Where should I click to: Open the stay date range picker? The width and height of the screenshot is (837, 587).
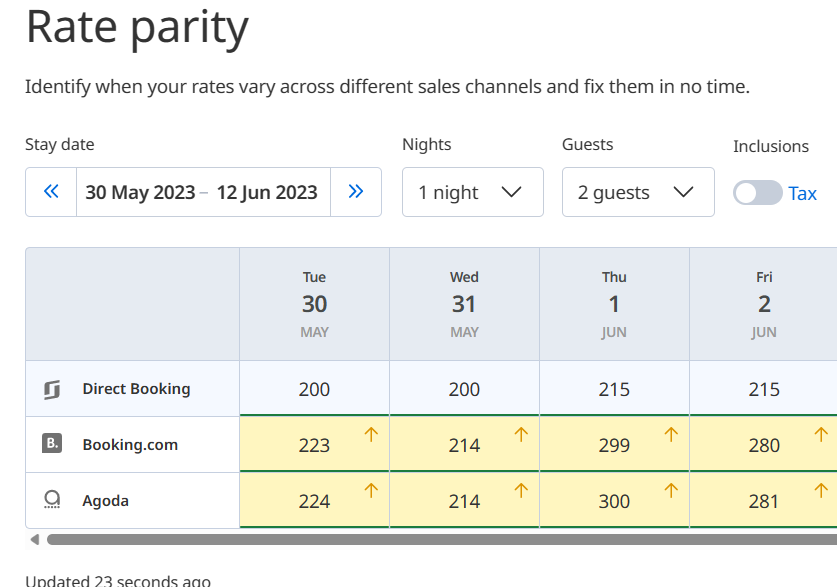pyautogui.click(x=203, y=192)
